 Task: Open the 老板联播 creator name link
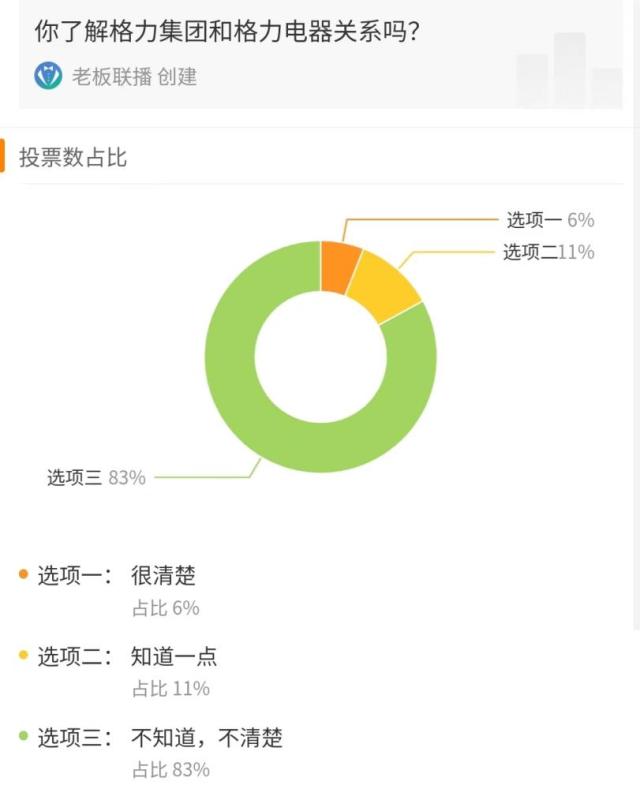point(112,76)
